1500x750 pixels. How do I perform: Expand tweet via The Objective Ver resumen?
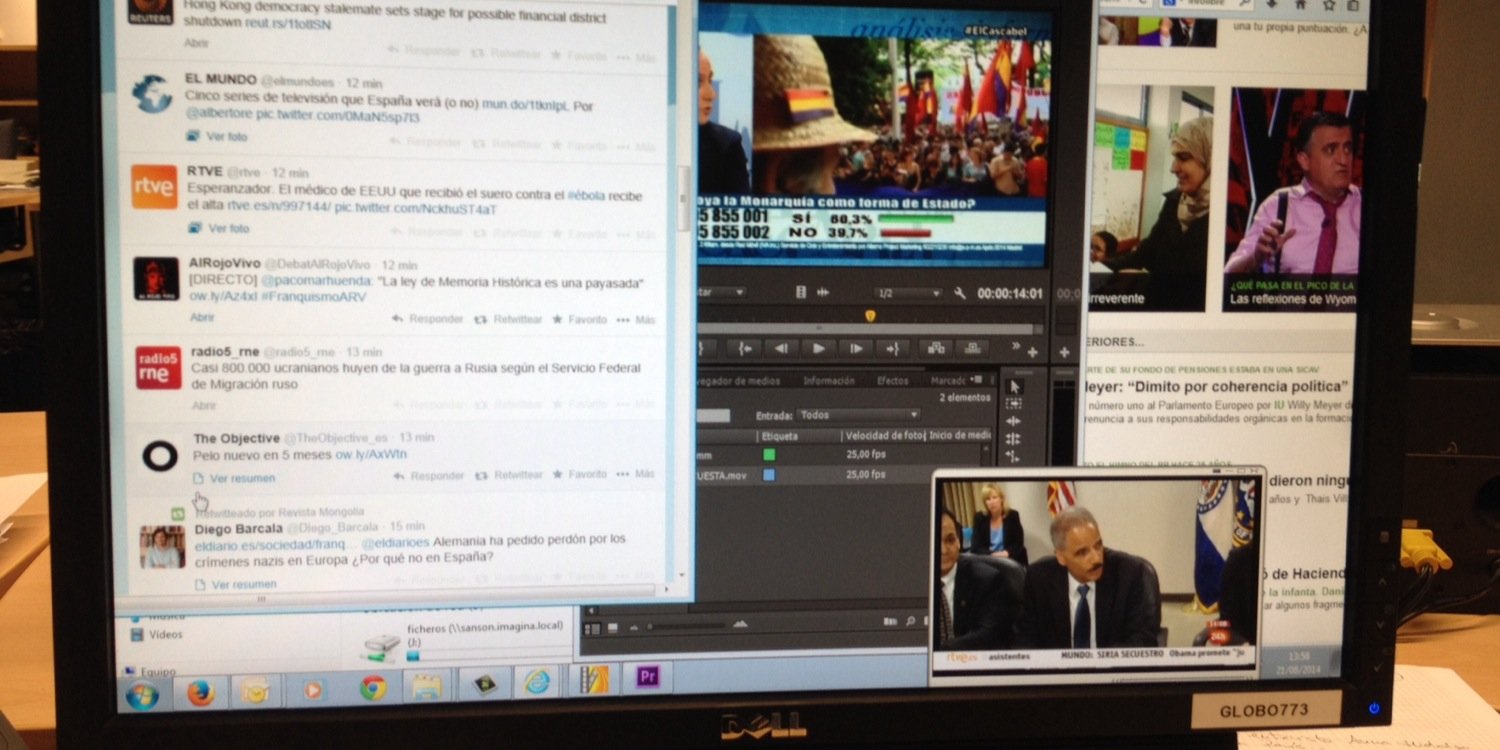pyautogui.click(x=242, y=478)
